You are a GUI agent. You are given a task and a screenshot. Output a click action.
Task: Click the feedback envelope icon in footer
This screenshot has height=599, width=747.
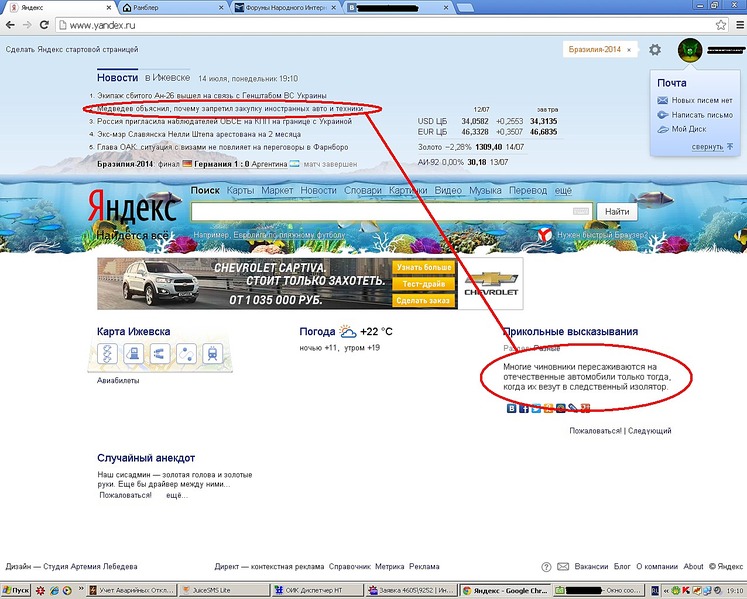[563, 567]
